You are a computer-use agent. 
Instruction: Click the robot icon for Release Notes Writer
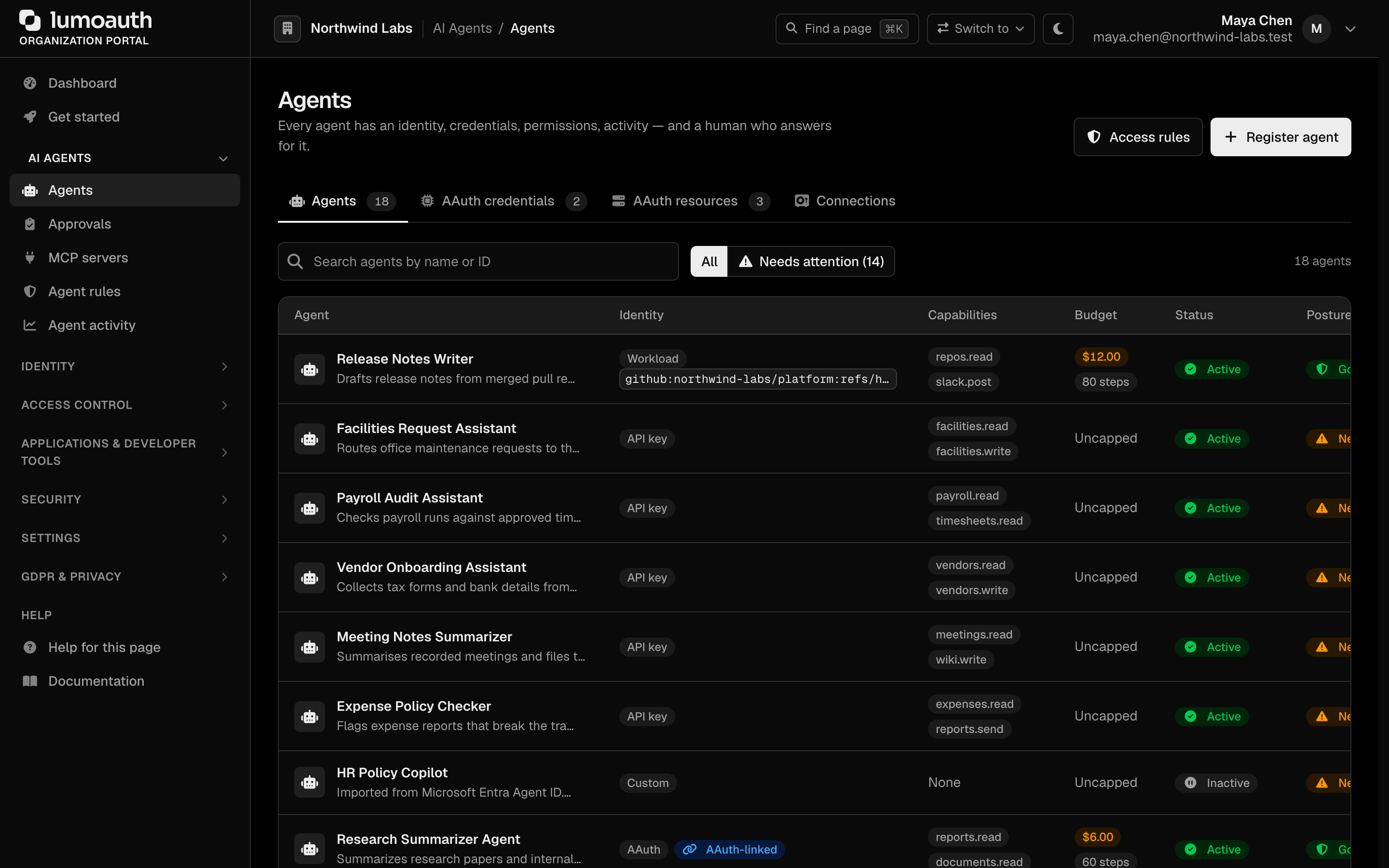309,369
